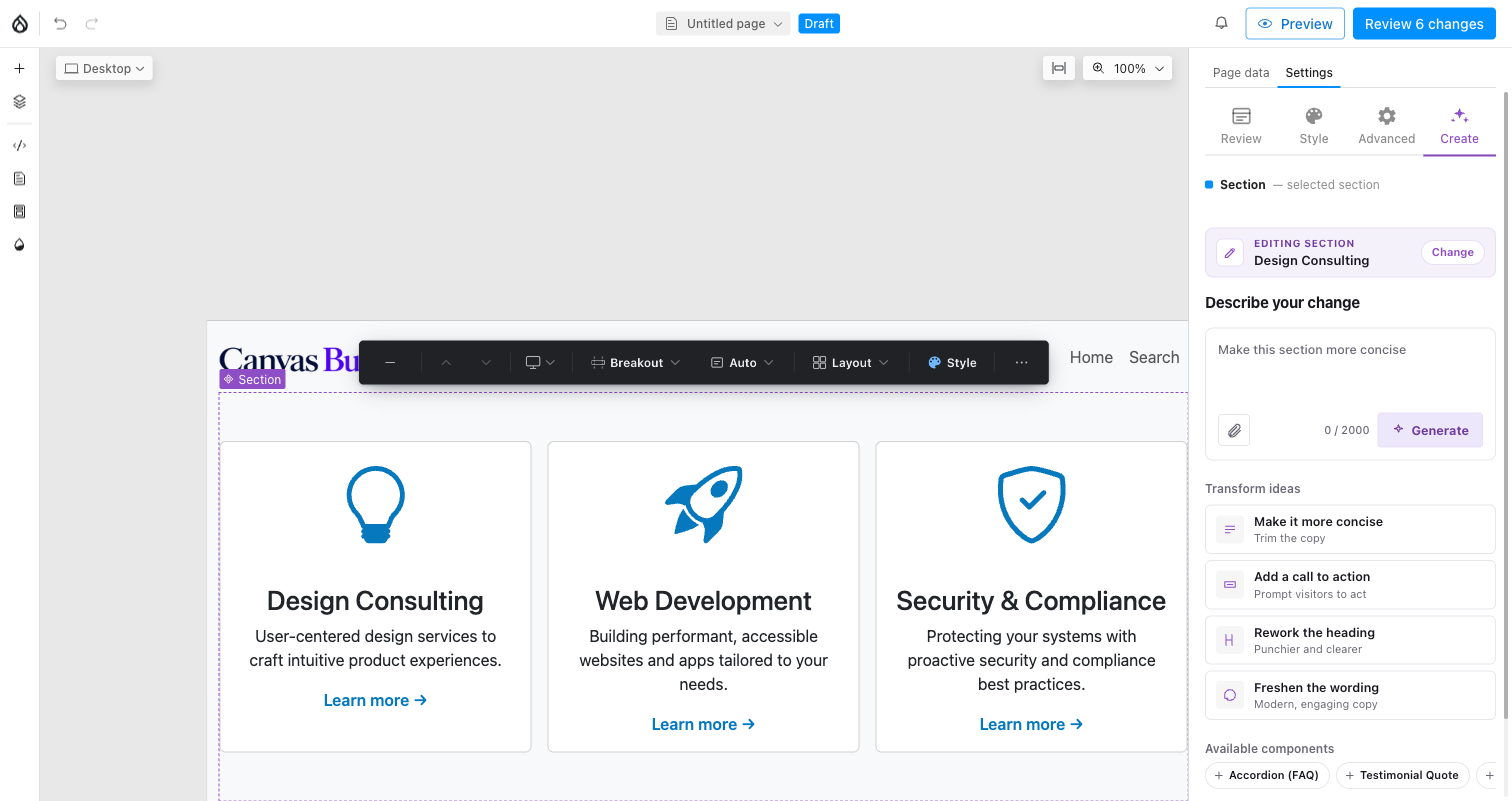Screen dimensions: 1512x801
Task: Switch to the Style tab in panel
Action: pyautogui.click(x=1314, y=126)
